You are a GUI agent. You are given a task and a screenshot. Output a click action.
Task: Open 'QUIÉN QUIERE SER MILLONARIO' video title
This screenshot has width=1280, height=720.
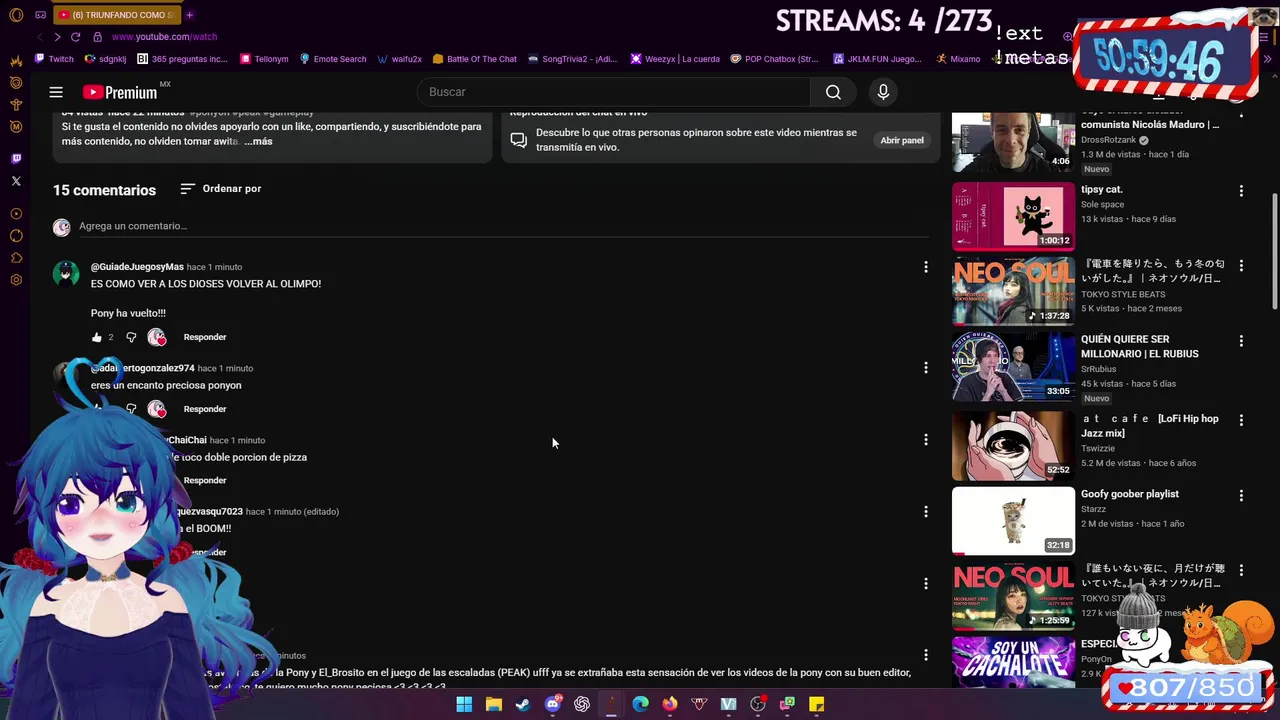click(x=1139, y=346)
